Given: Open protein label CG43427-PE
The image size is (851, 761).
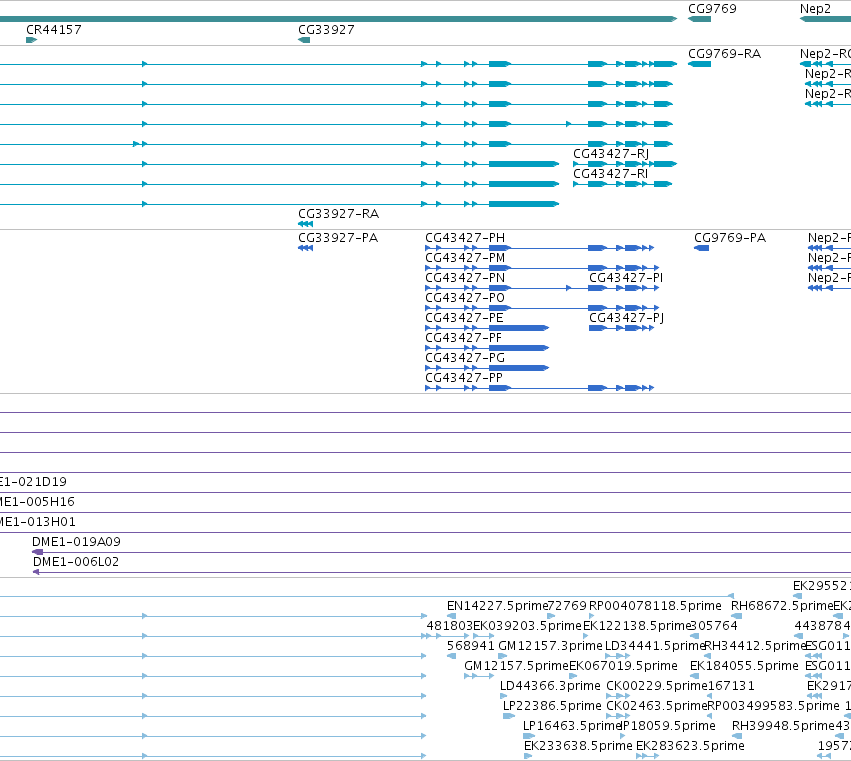Looking at the screenshot, I should 465,318.
